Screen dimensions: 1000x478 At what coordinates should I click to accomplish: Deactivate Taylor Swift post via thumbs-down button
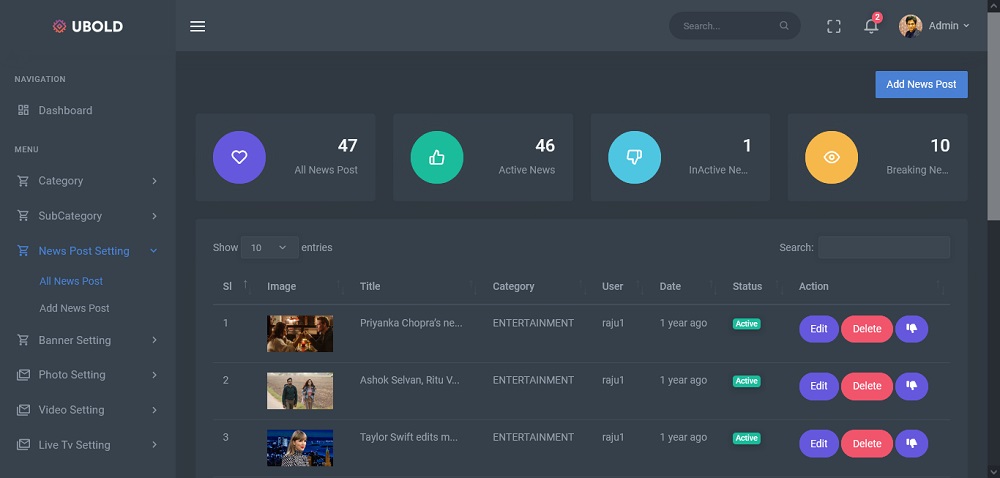tap(912, 444)
